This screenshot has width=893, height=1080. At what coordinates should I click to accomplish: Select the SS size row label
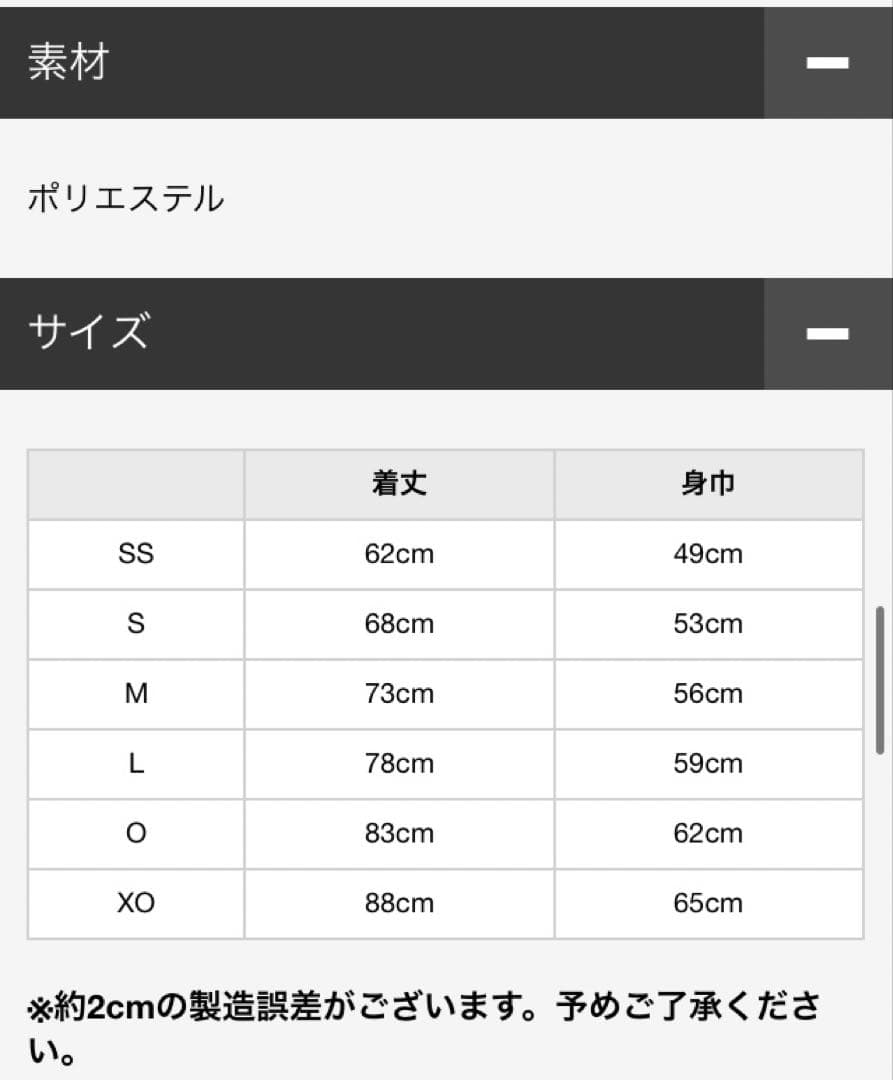[134, 554]
